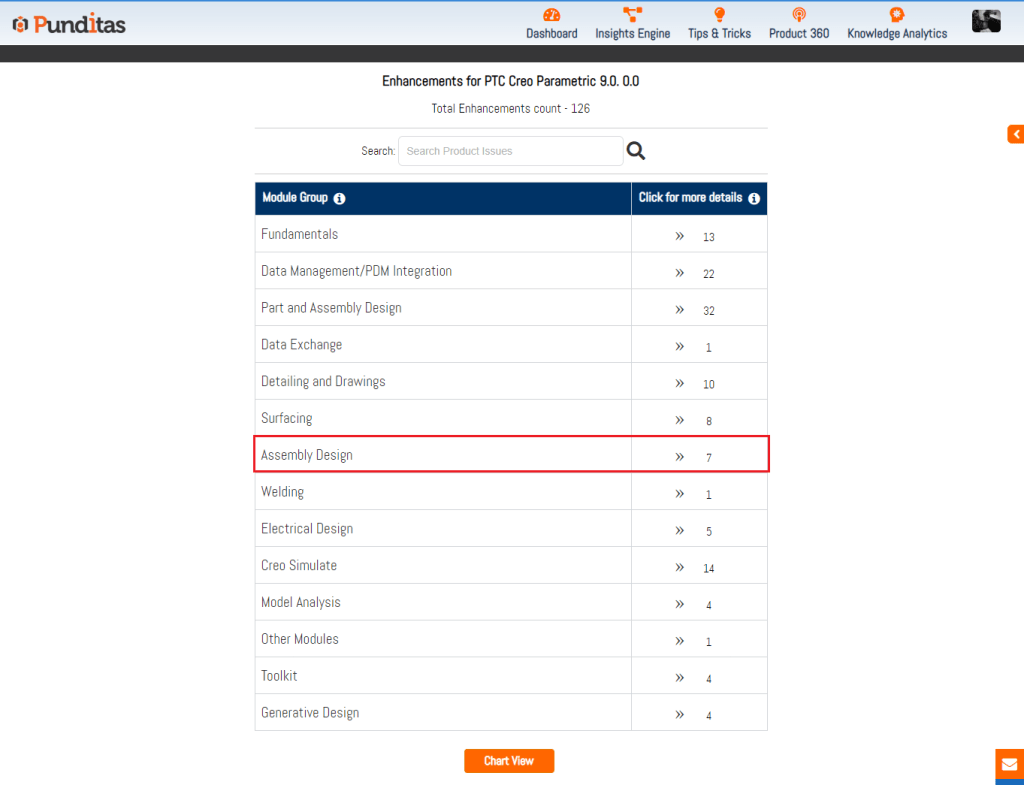Viewport: 1024px width, 785px height.
Task: Click the Dashboard gauge icon
Action: point(551,15)
